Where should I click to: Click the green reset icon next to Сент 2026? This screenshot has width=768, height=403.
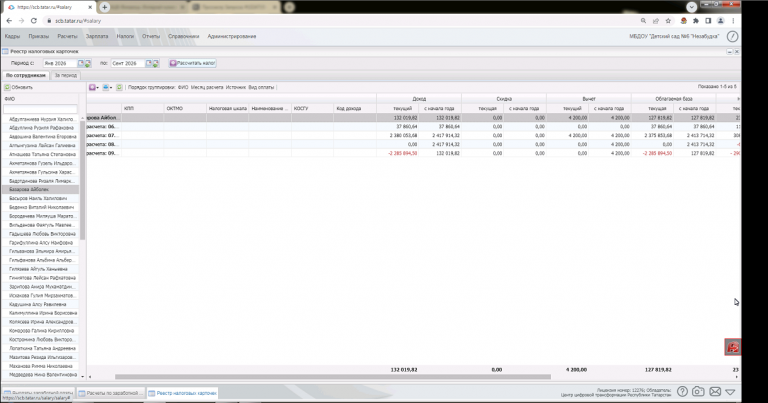[x=155, y=63]
